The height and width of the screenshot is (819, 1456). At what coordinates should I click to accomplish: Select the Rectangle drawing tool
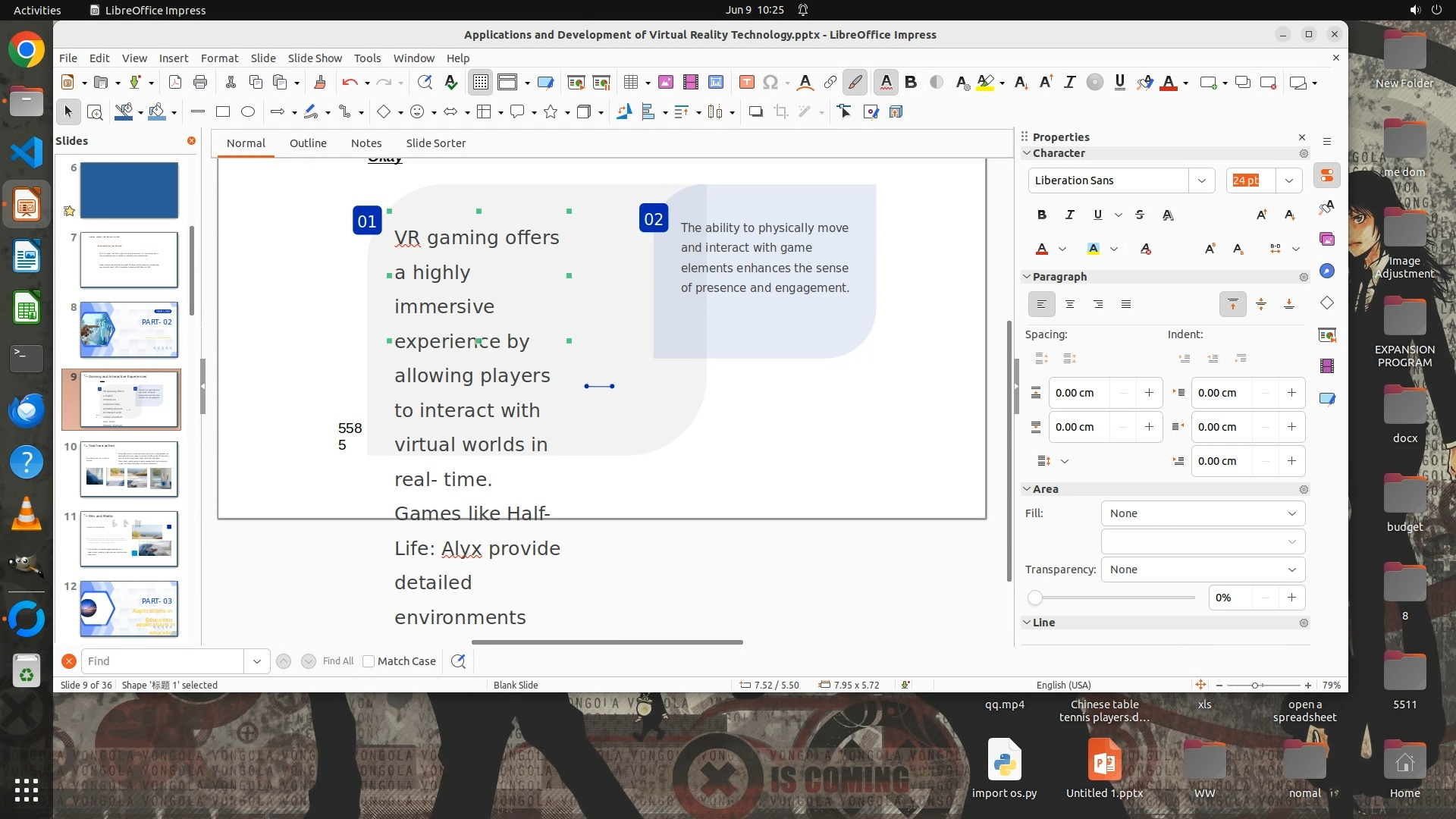[x=223, y=112]
